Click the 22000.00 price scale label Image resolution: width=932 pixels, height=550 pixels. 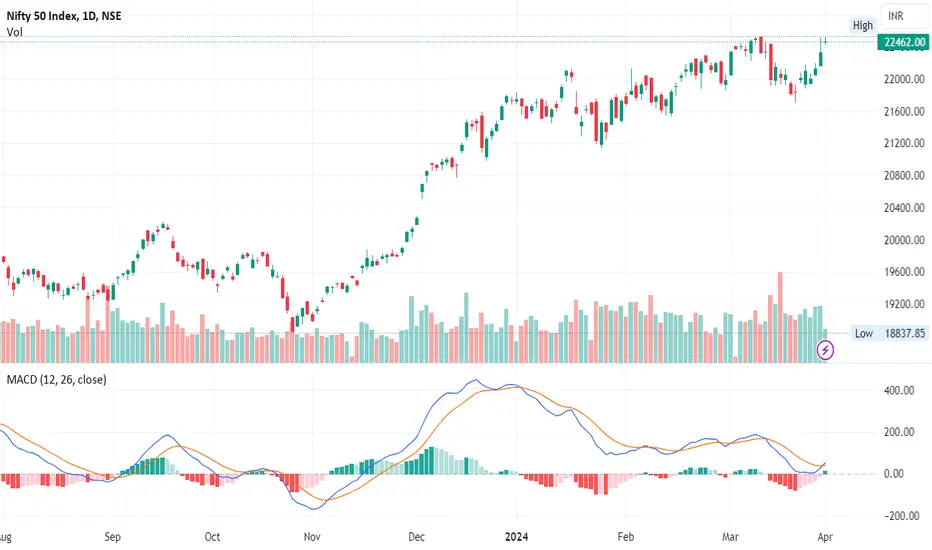click(x=904, y=79)
